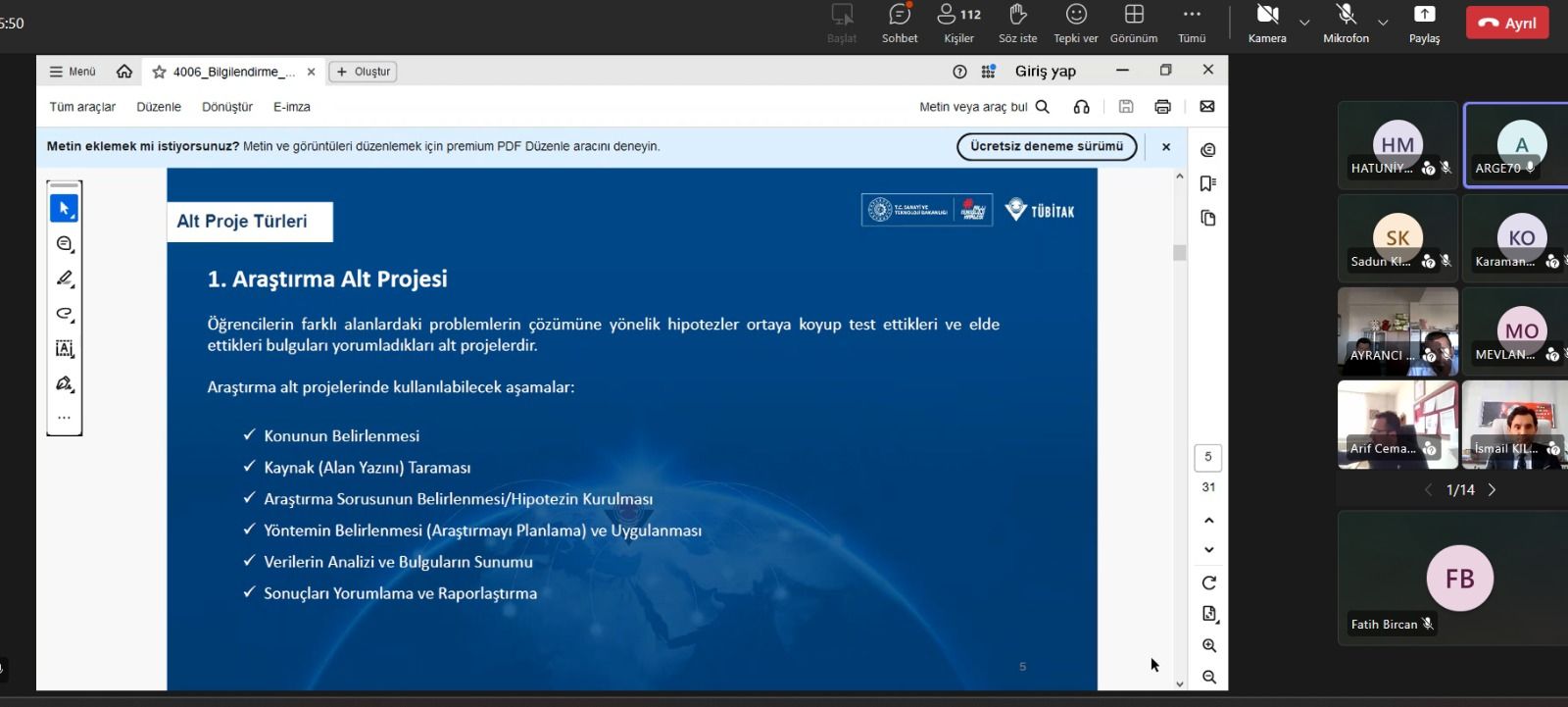
Task: Show the Kişiler participants list
Action: [959, 24]
